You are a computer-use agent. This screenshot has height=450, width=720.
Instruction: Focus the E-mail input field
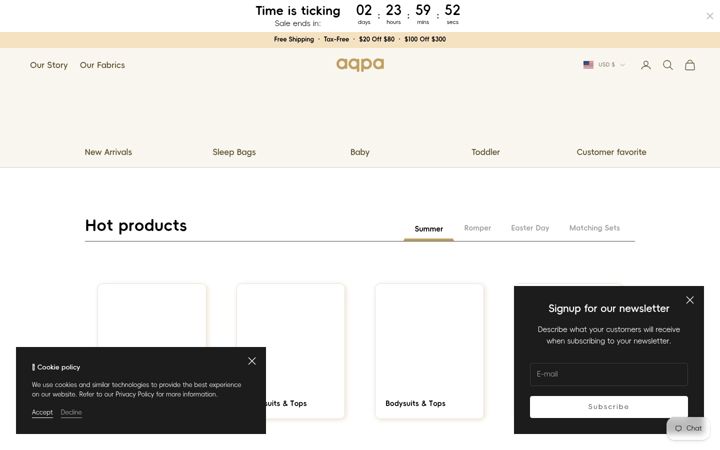[609, 374]
